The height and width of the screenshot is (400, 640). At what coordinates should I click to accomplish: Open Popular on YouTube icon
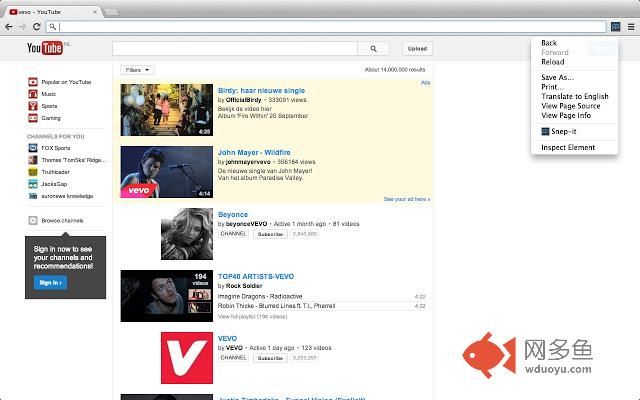coord(33,82)
